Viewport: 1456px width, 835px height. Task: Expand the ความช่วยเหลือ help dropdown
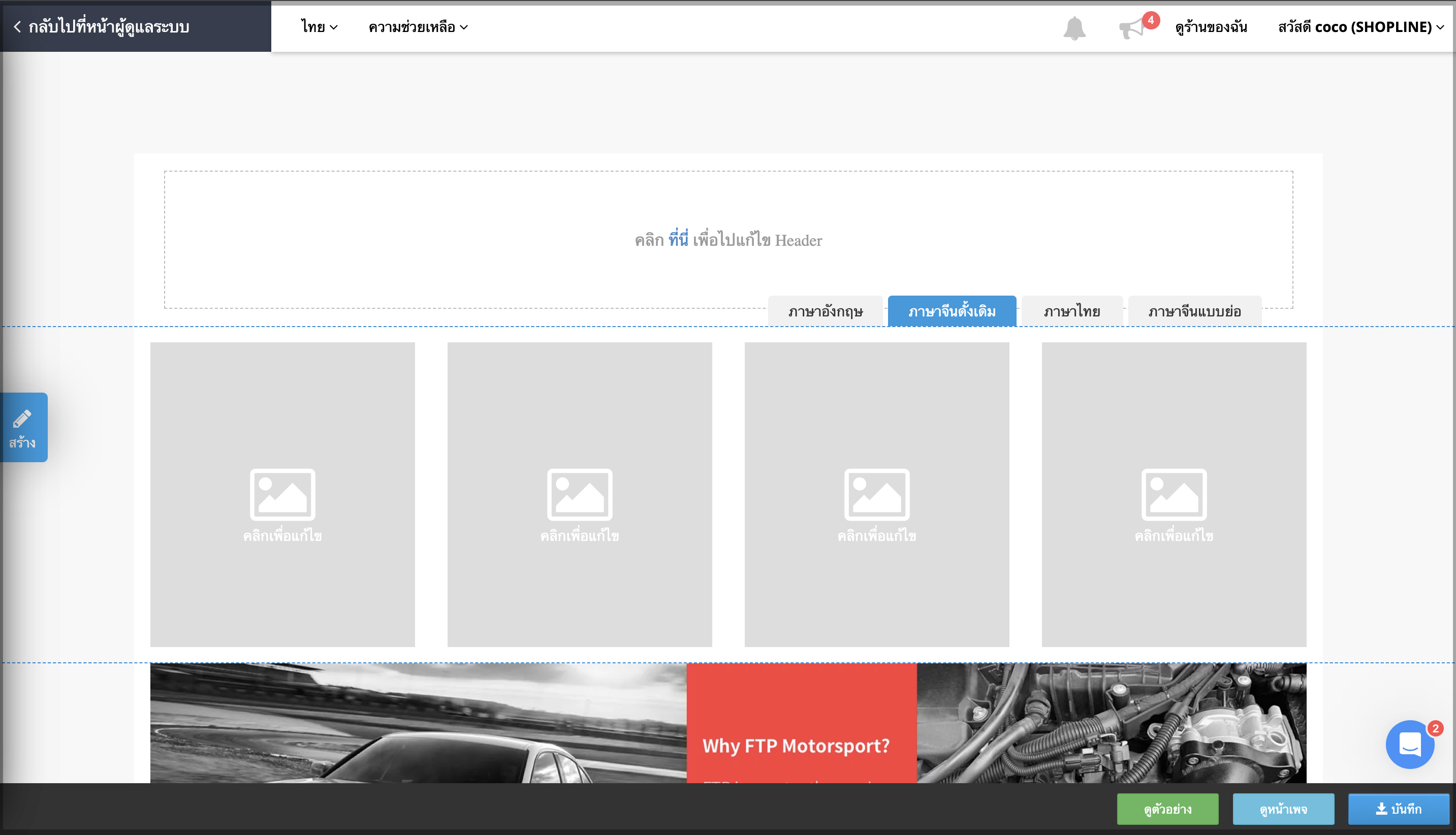pos(418,27)
